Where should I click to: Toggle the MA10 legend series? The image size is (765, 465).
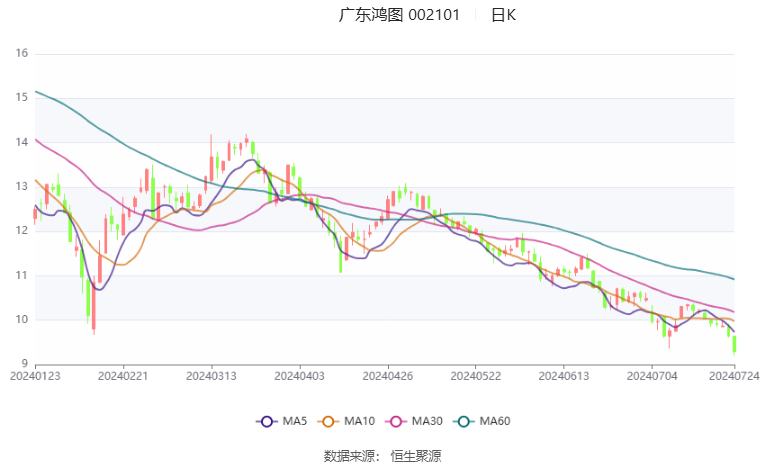346,421
